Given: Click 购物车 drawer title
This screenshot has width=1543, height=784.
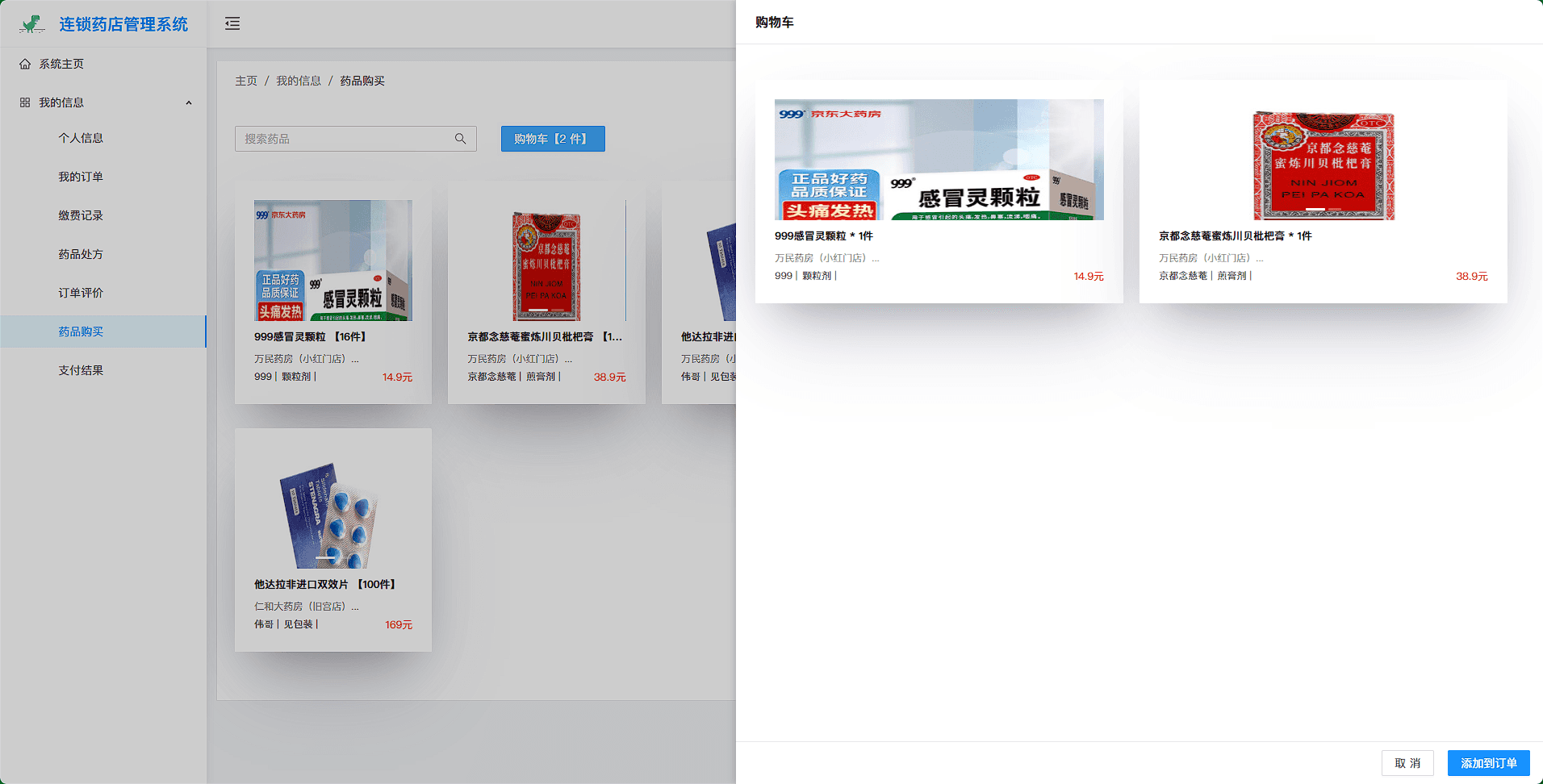Looking at the screenshot, I should pyautogui.click(x=775, y=23).
